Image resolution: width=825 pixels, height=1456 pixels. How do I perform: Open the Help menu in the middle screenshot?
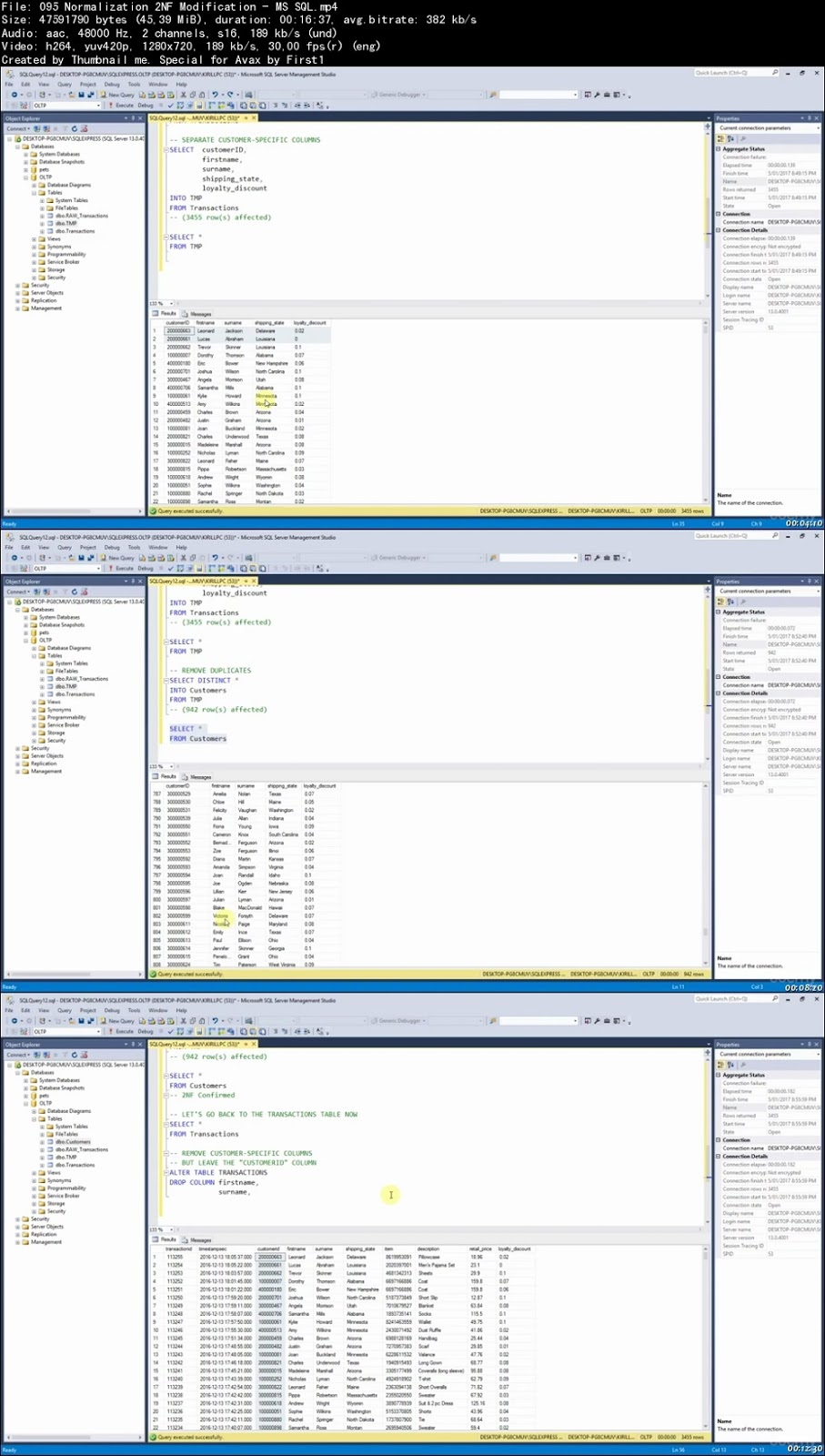pyautogui.click(x=181, y=548)
